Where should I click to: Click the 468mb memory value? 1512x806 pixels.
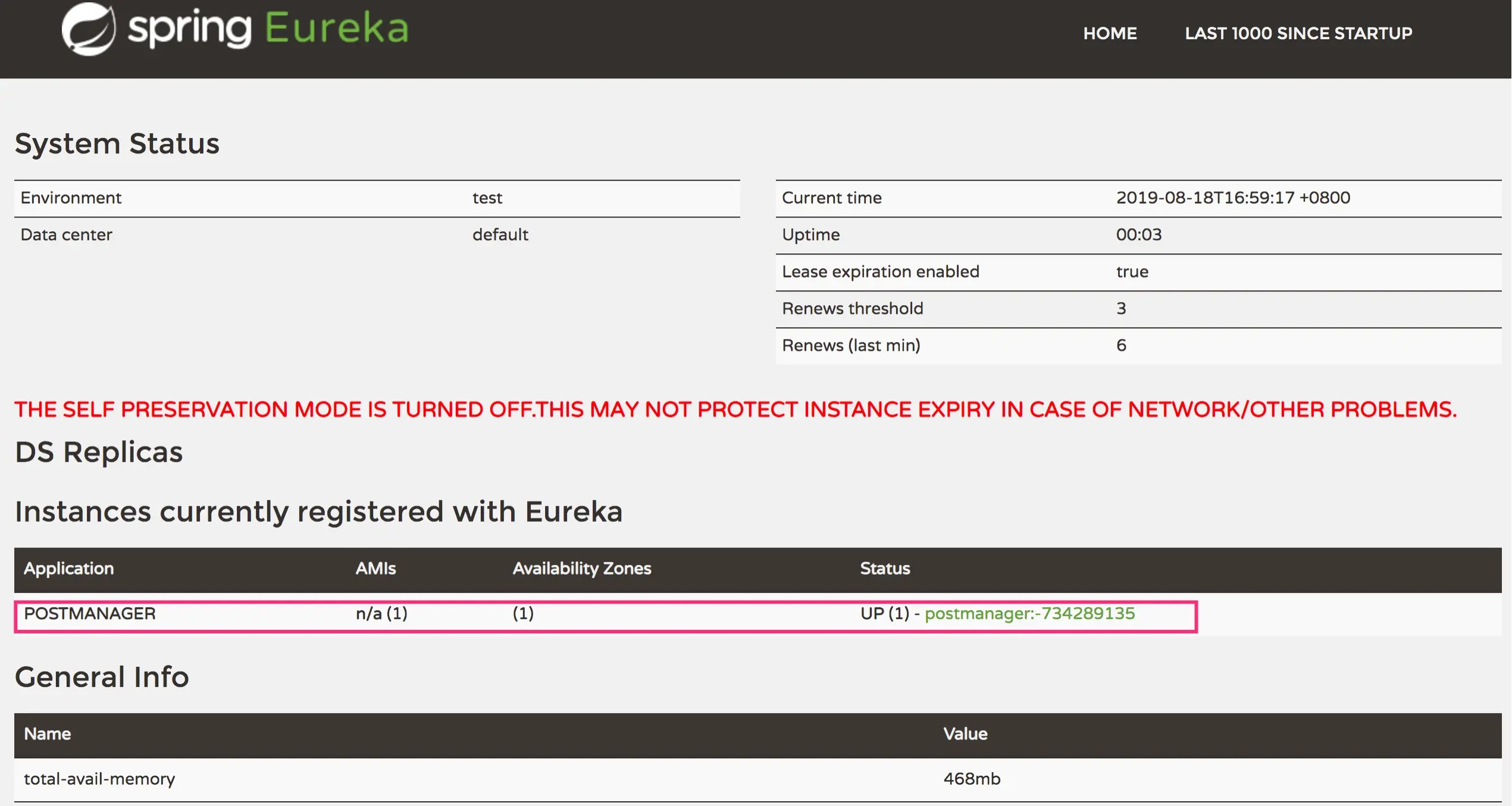tap(972, 779)
